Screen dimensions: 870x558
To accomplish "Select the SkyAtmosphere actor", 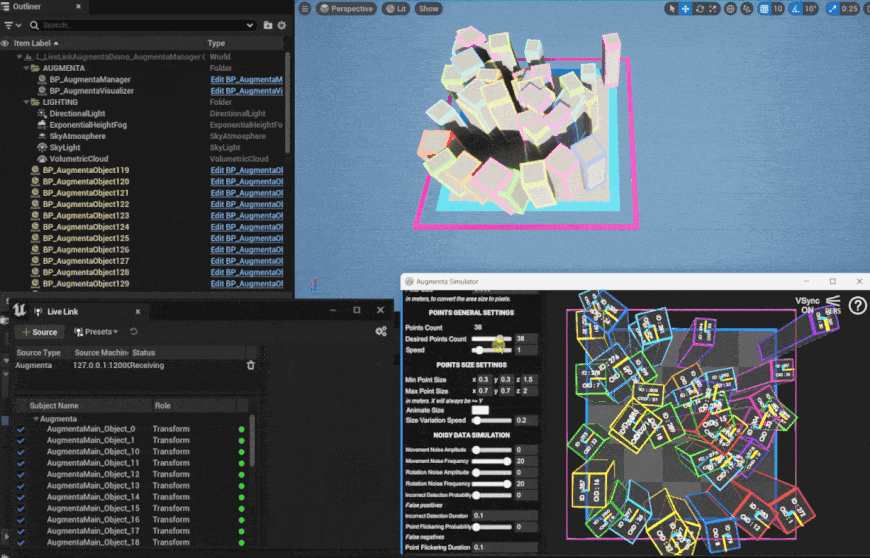I will pos(77,136).
